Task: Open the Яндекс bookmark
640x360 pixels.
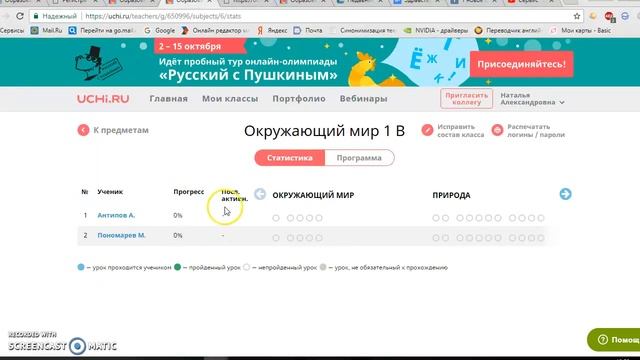Action: point(272,31)
